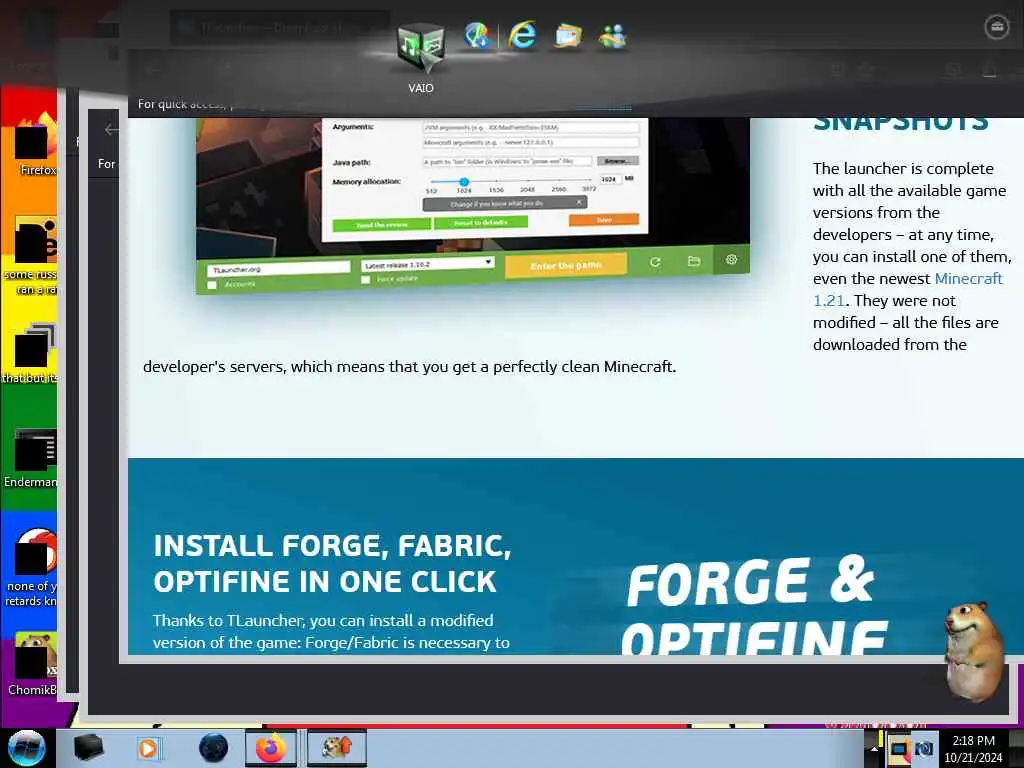Viewport: 1024px width, 768px height.
Task: Click the 'developer's servers' paragraph line
Action: point(409,366)
